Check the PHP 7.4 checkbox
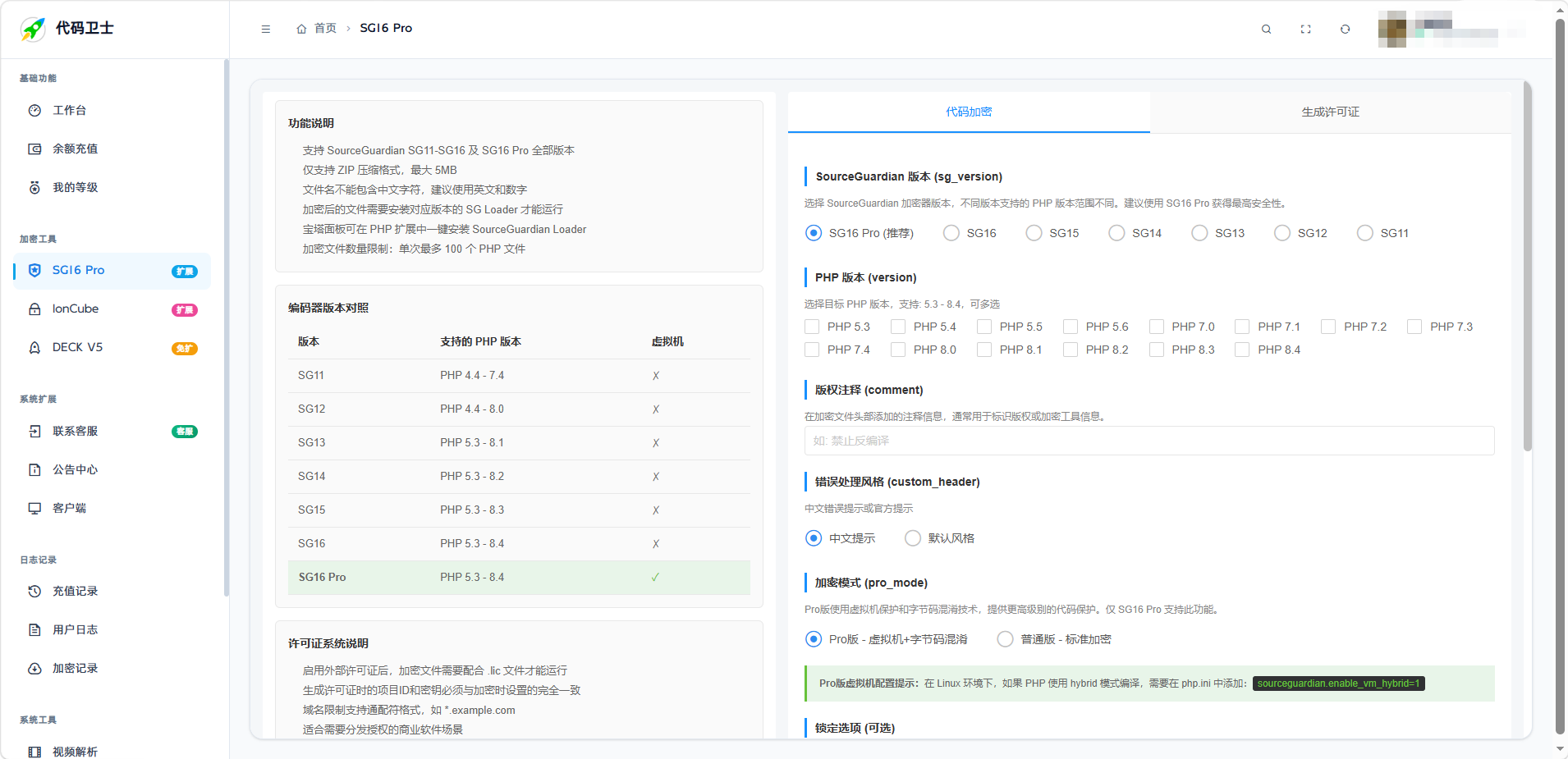Screen dimensions: 1568x759 pyautogui.click(x=812, y=350)
